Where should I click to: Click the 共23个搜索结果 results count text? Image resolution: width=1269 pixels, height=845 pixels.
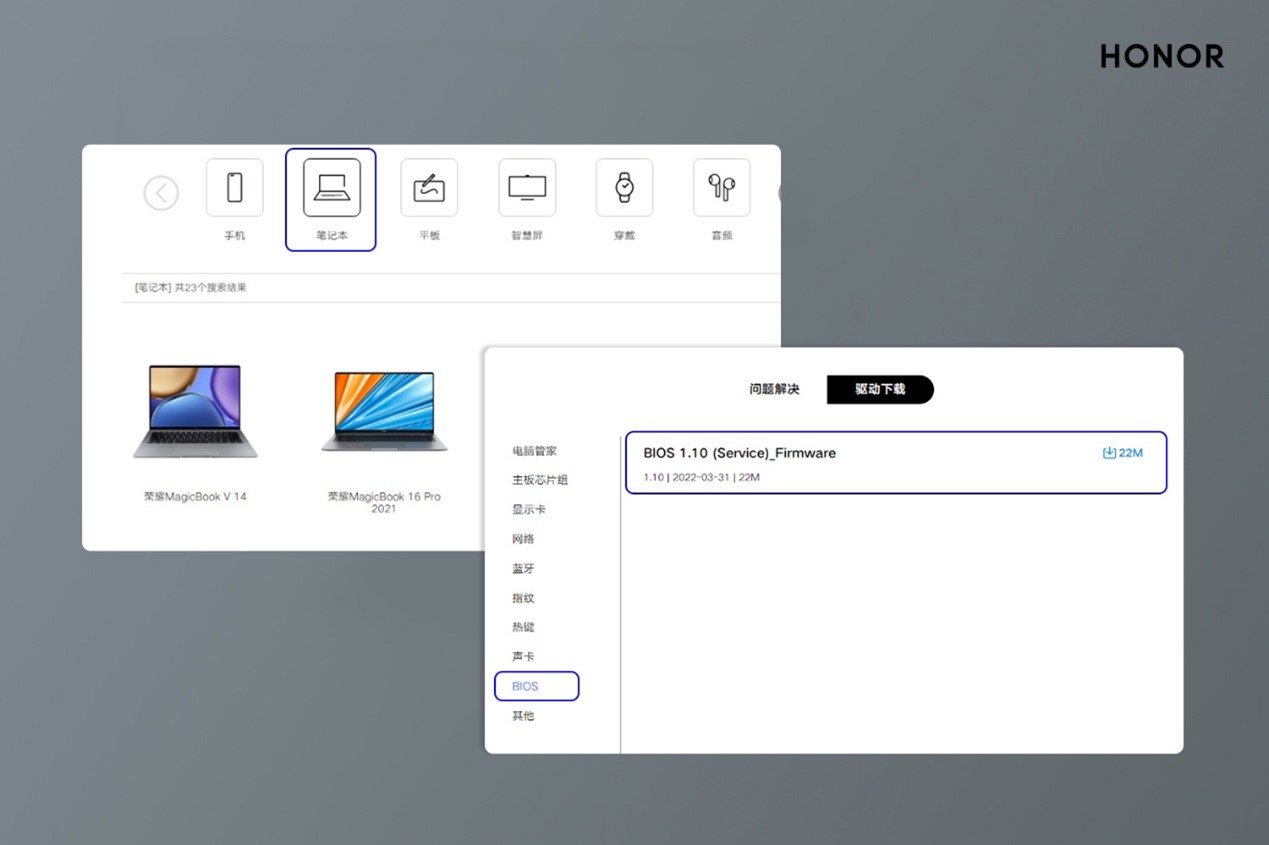(211, 288)
